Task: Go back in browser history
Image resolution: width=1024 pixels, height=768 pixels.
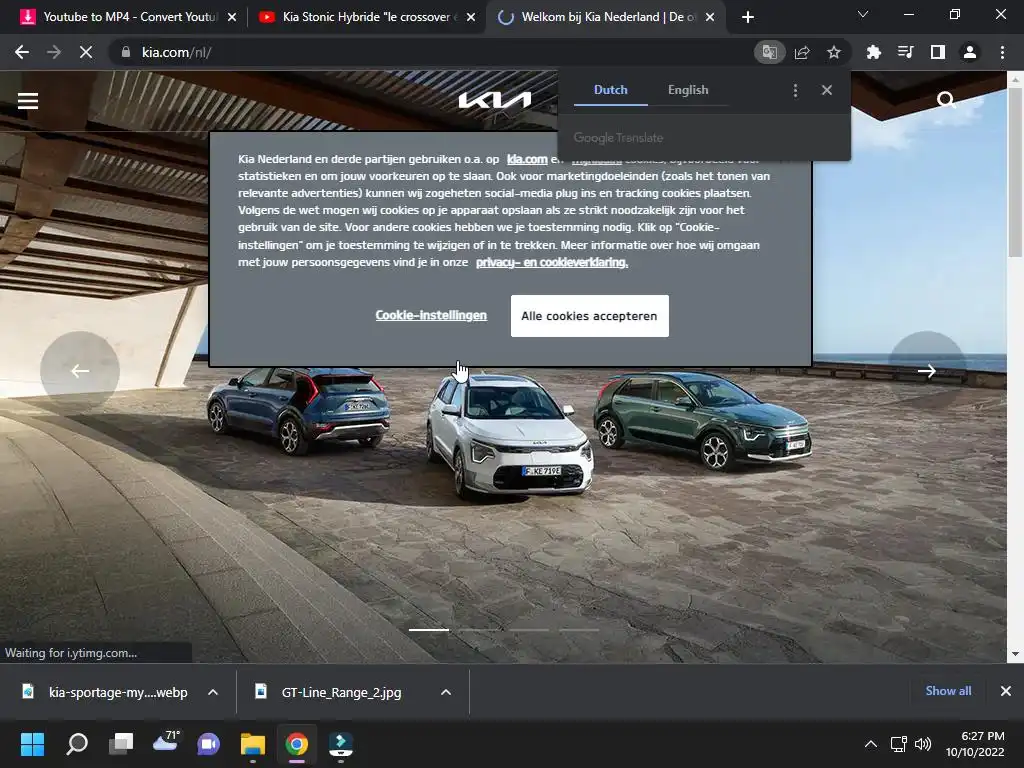Action: [22, 52]
